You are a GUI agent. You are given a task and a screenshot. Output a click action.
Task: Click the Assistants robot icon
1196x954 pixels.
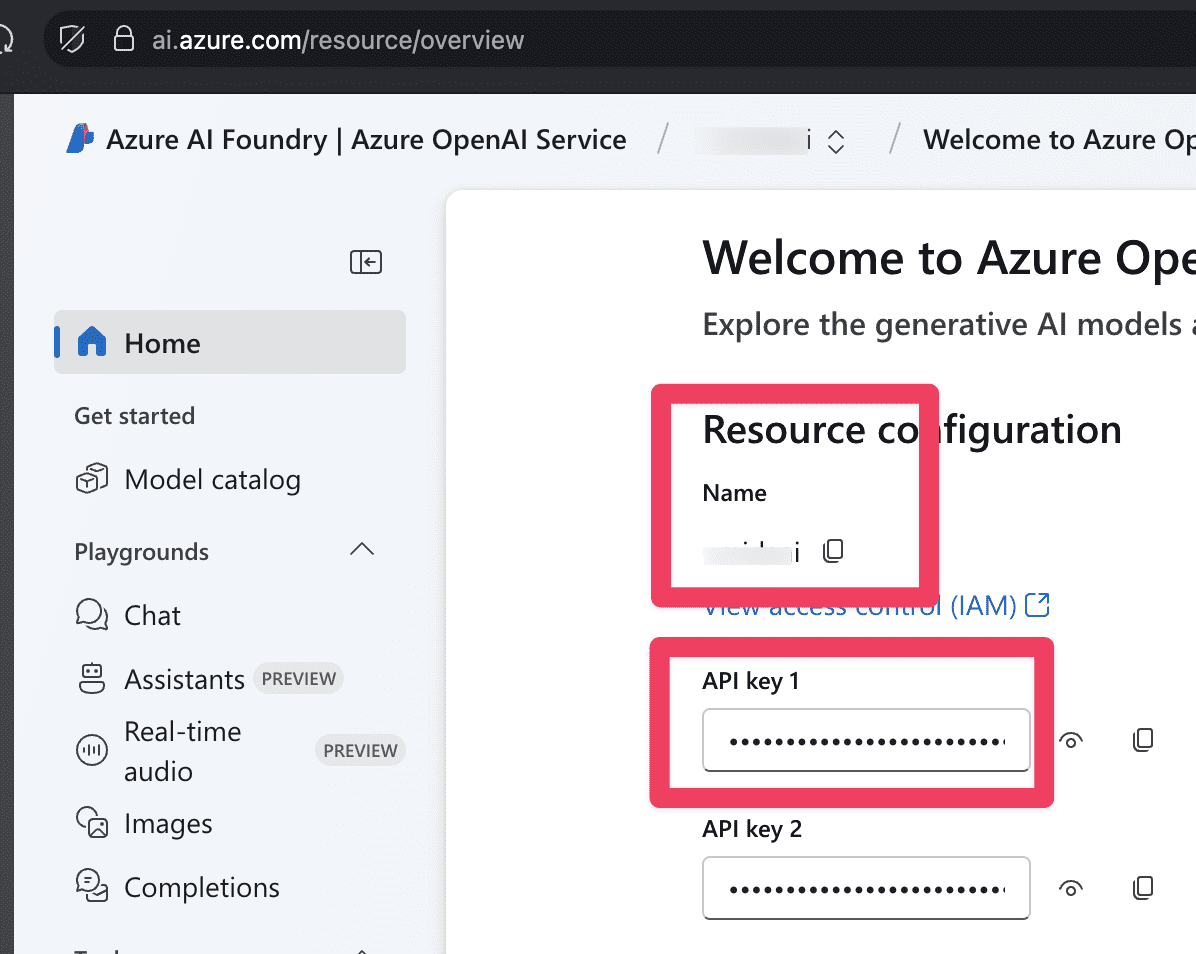[92, 679]
